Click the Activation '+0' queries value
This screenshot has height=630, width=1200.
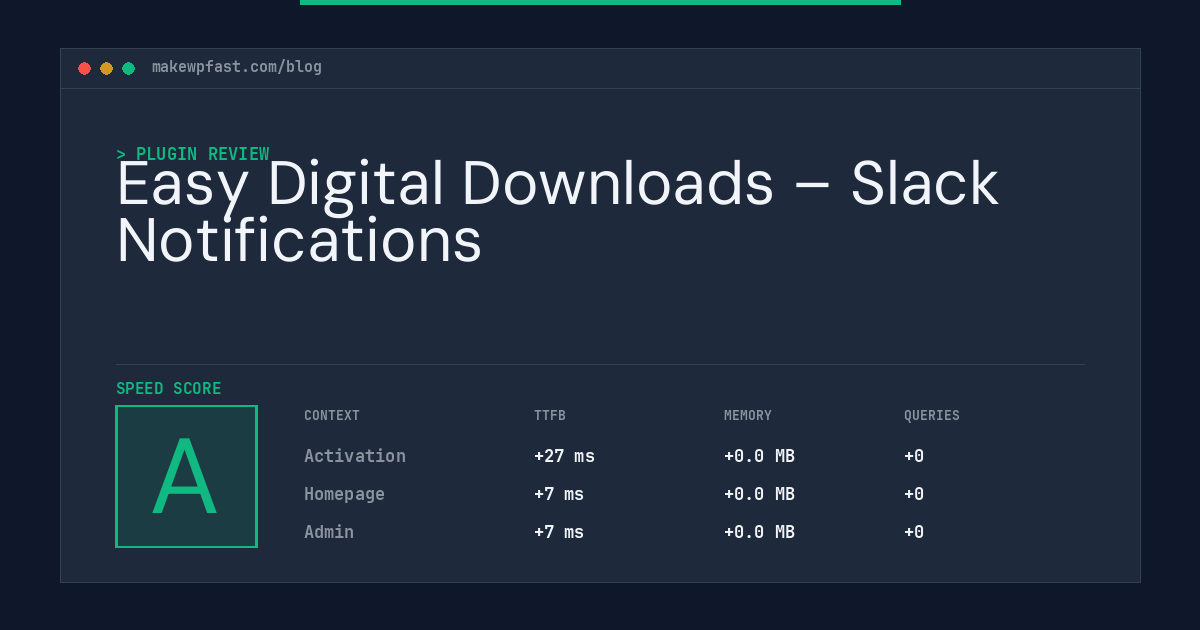coord(914,456)
